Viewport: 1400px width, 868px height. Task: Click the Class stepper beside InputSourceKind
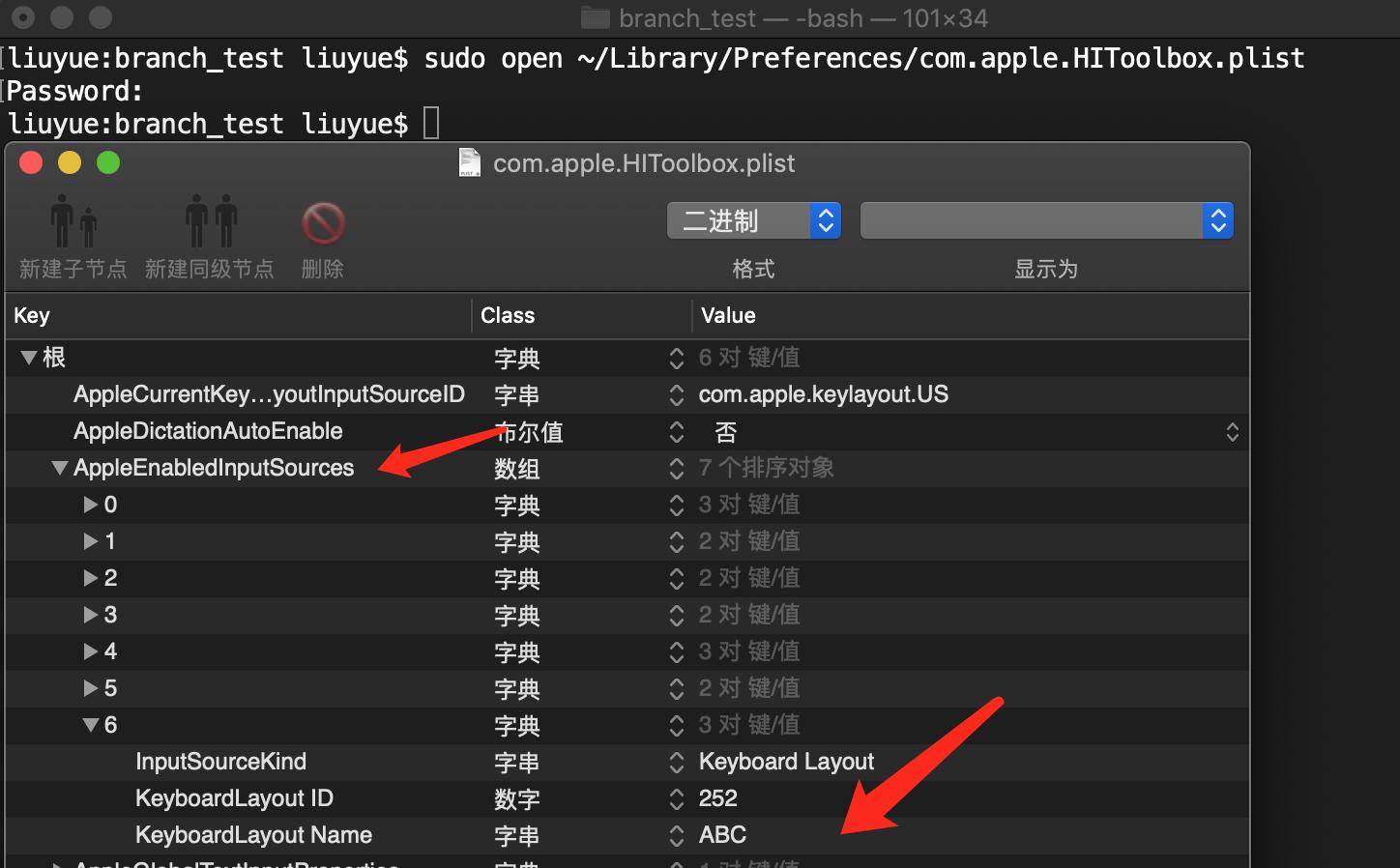point(676,763)
